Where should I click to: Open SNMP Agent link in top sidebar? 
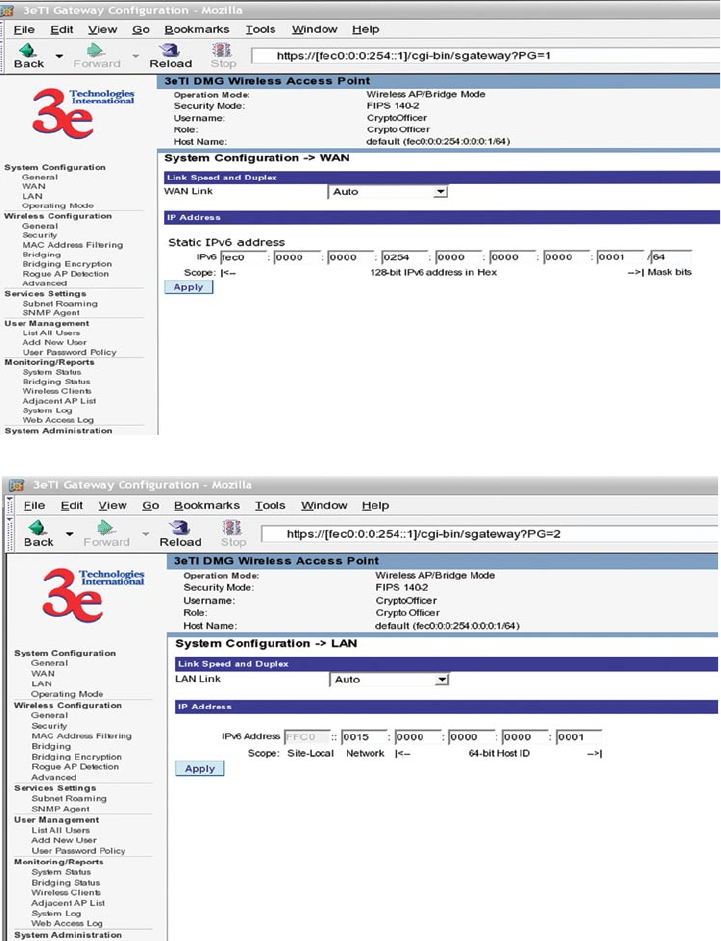51,313
